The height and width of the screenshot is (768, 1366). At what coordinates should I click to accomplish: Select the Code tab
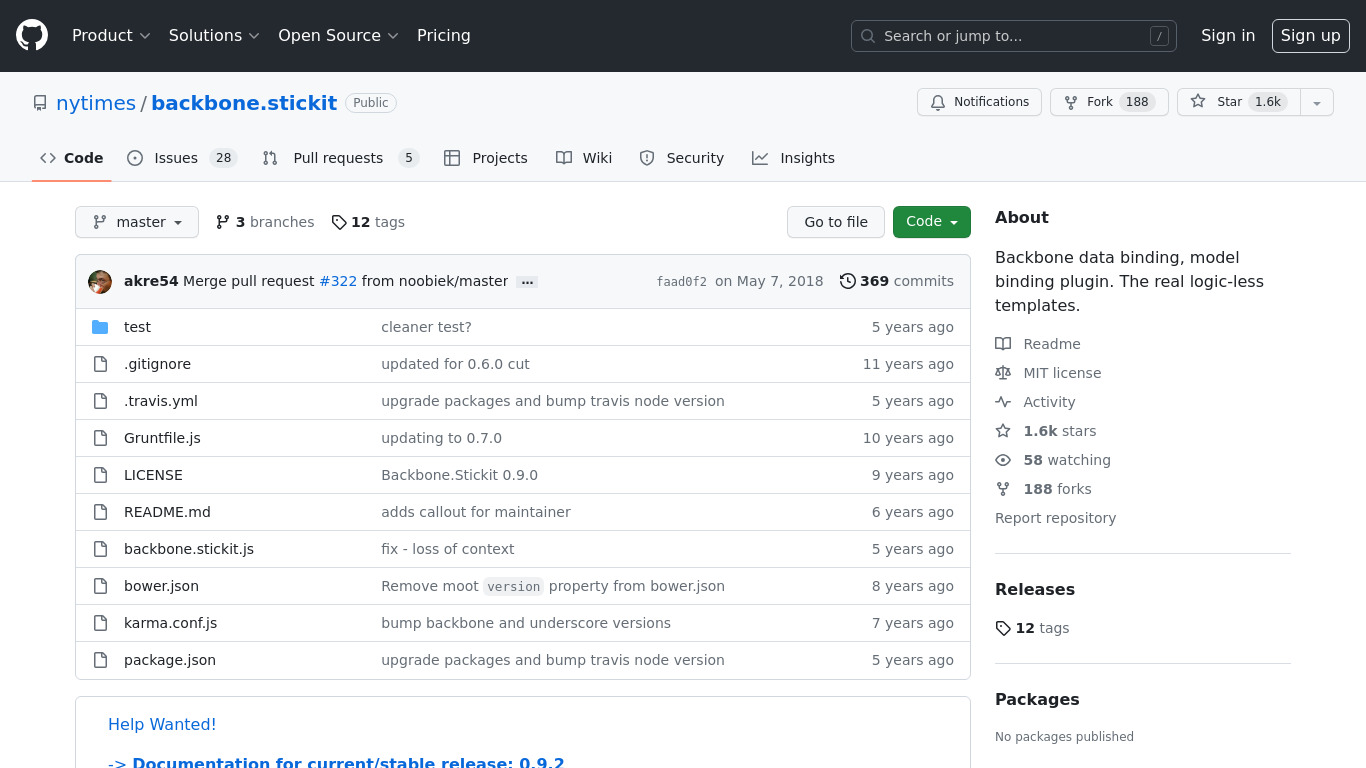71,158
